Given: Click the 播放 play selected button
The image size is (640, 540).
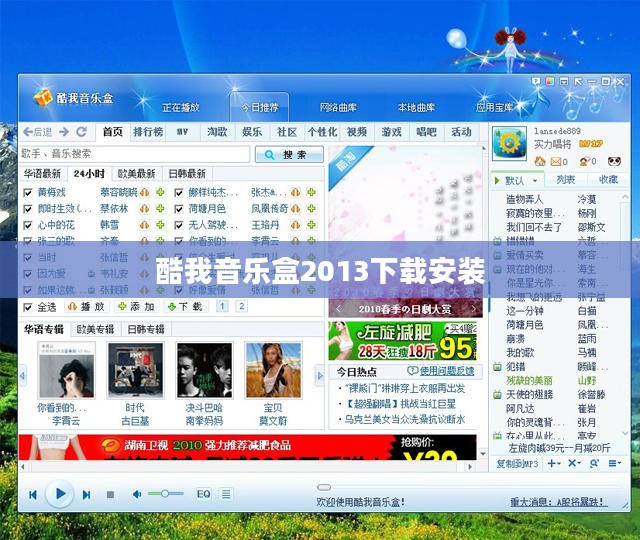Looking at the screenshot, I should click(87, 307).
